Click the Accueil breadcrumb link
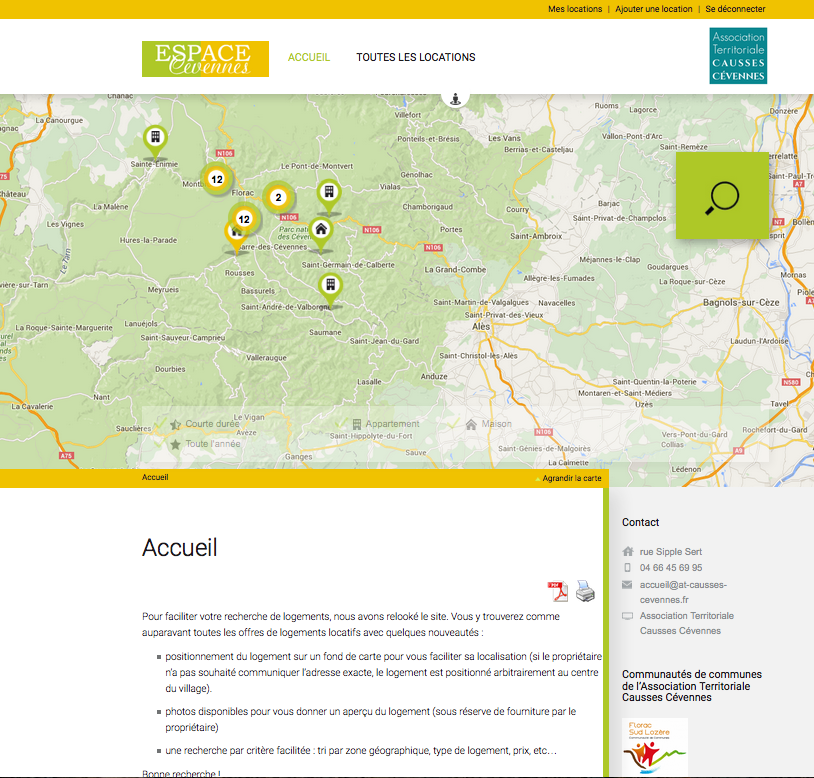 tap(155, 477)
